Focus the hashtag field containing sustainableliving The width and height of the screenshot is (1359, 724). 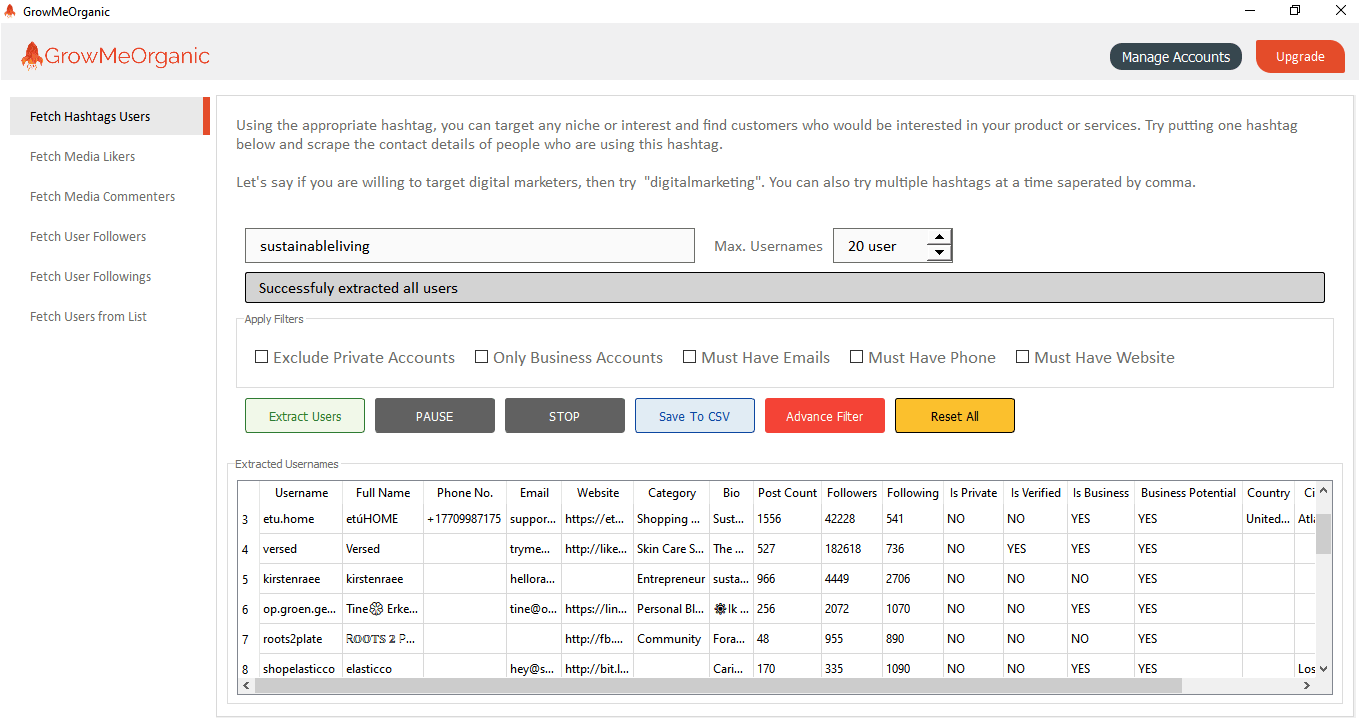click(x=470, y=246)
